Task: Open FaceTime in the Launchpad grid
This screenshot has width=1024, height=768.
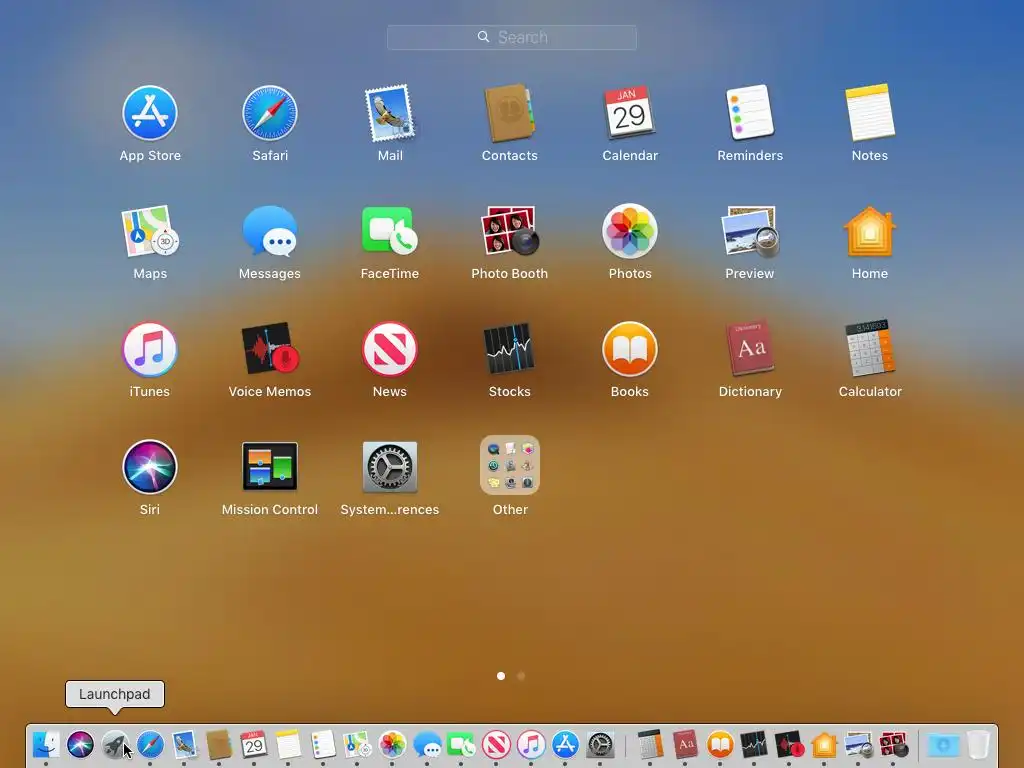Action: coord(390,231)
